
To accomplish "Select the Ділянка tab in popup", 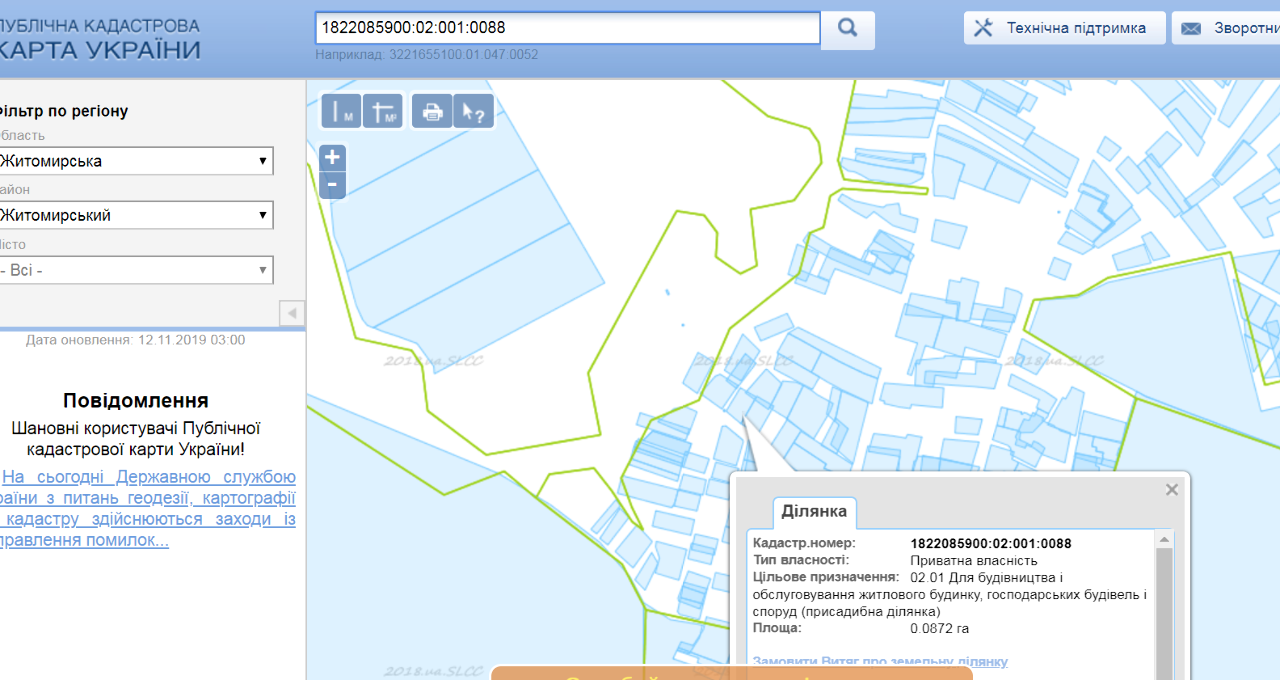I will pyautogui.click(x=813, y=512).
